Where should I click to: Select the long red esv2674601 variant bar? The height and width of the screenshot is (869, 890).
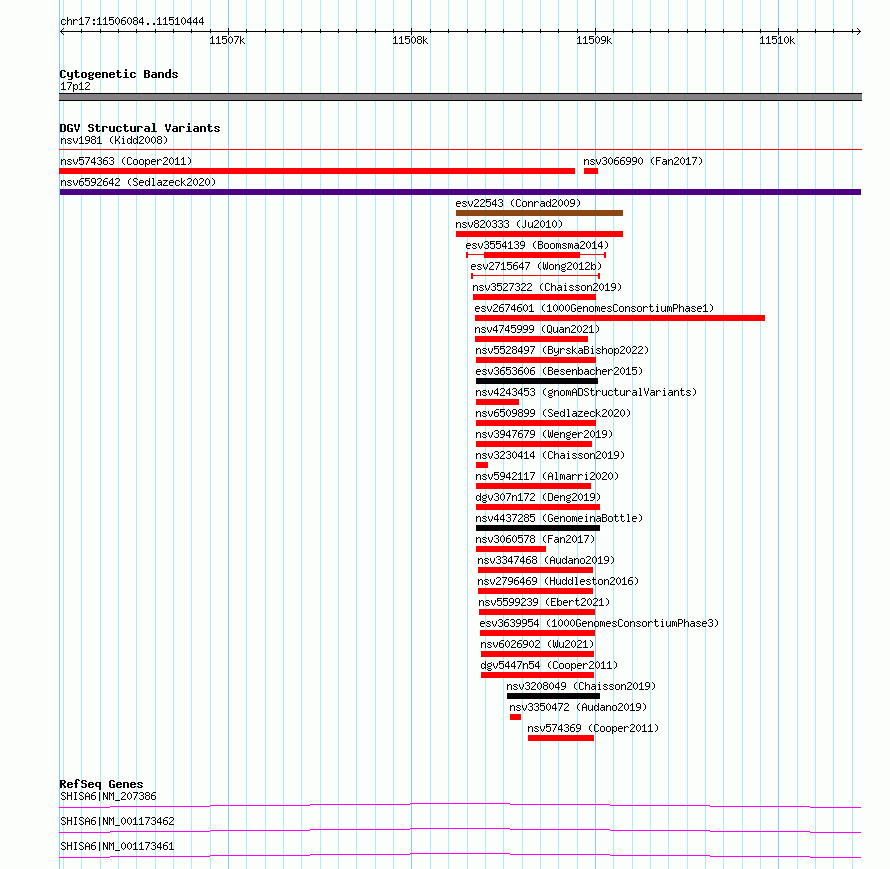pos(620,318)
